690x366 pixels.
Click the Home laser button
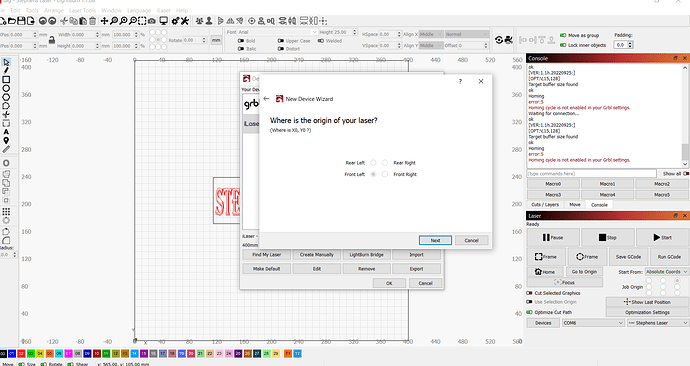pyautogui.click(x=545, y=272)
